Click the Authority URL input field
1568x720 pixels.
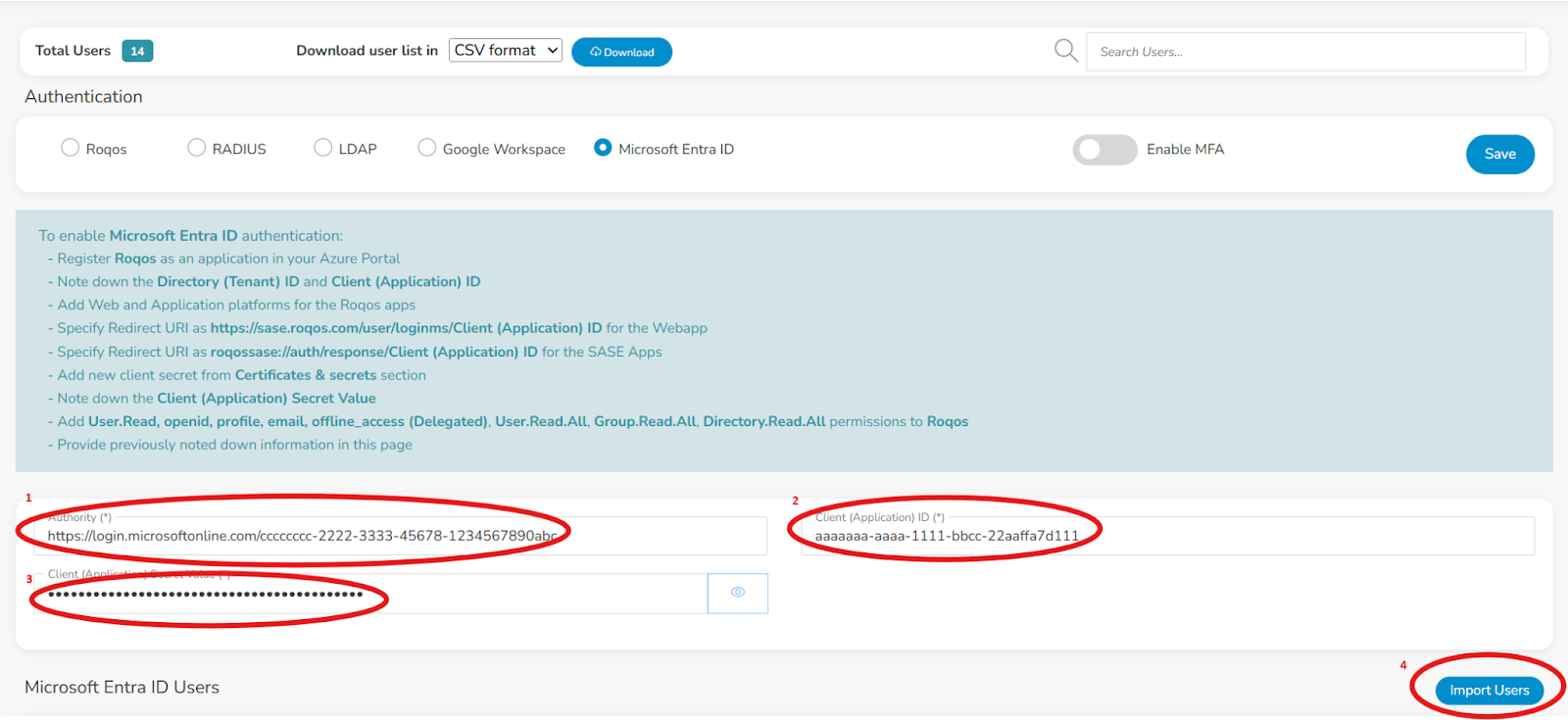400,536
